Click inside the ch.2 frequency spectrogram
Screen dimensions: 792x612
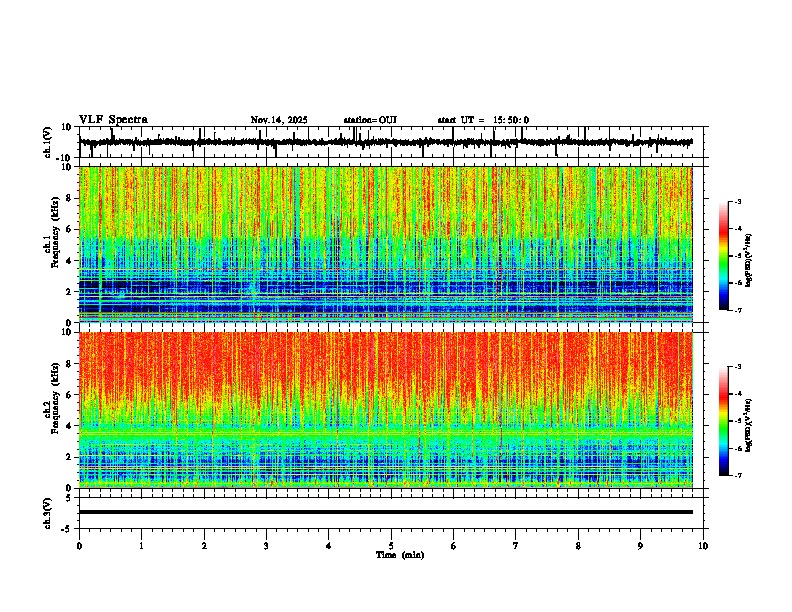pyautogui.click(x=386, y=410)
